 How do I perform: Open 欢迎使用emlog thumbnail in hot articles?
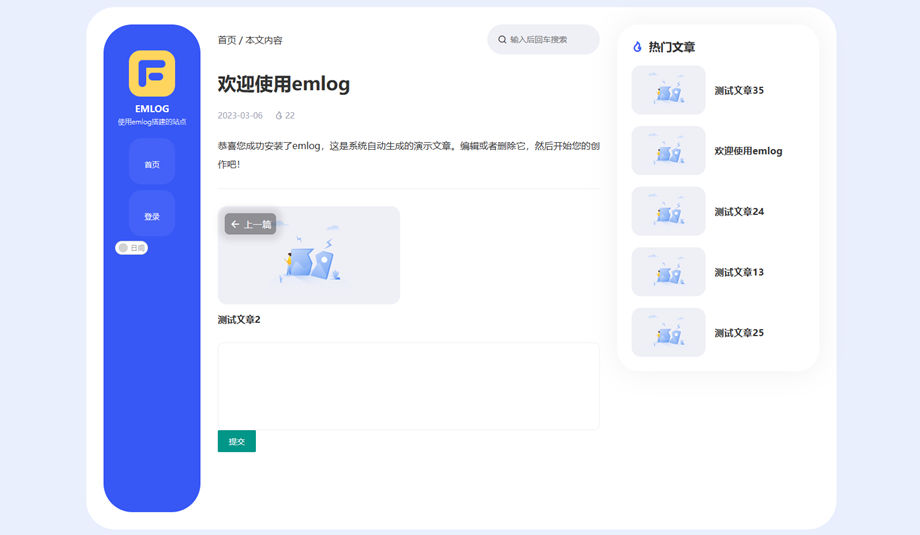[x=668, y=151]
